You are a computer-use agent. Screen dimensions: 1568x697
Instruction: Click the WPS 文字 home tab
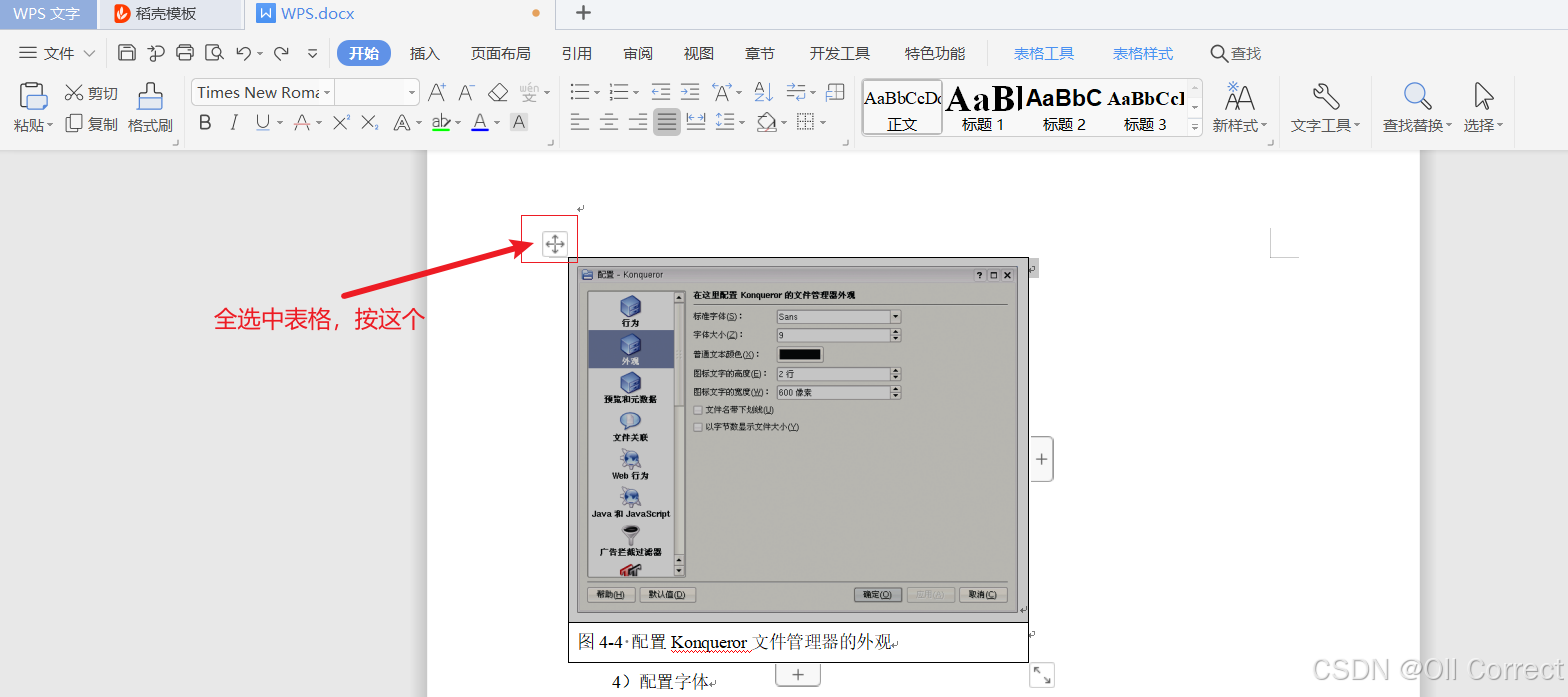(48, 14)
